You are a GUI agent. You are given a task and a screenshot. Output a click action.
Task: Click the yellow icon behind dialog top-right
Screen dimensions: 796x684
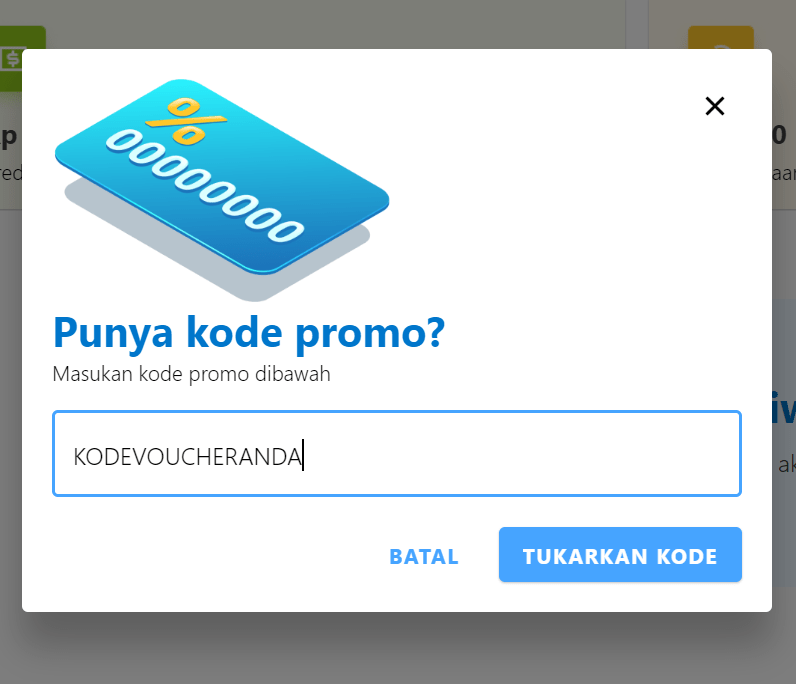(720, 38)
